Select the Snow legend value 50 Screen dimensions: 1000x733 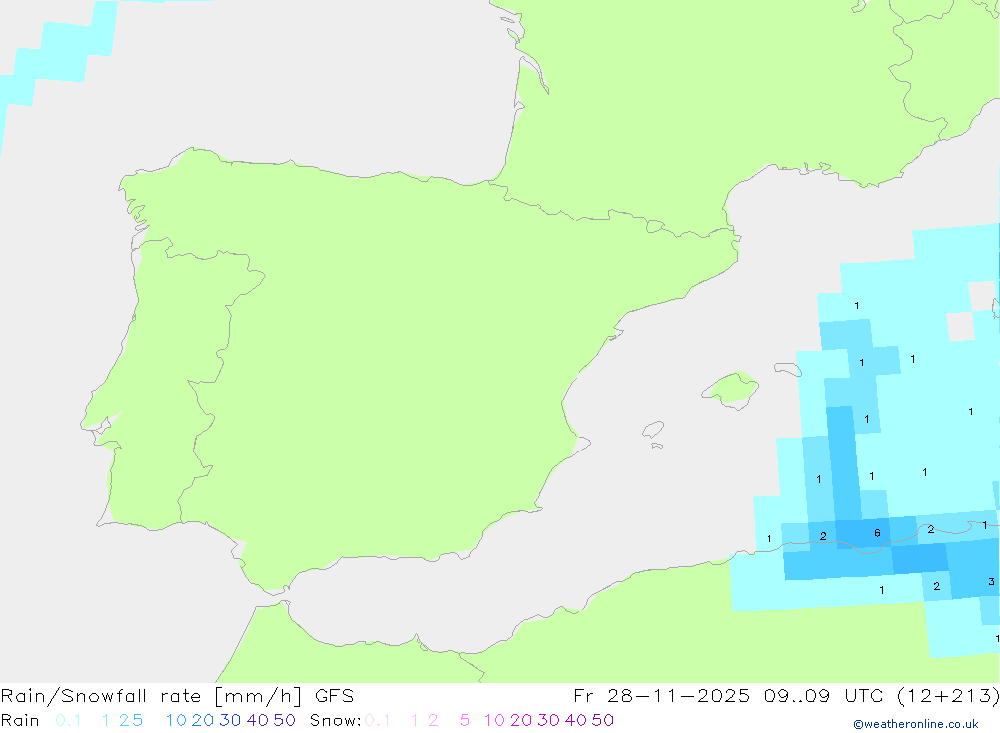(603, 720)
